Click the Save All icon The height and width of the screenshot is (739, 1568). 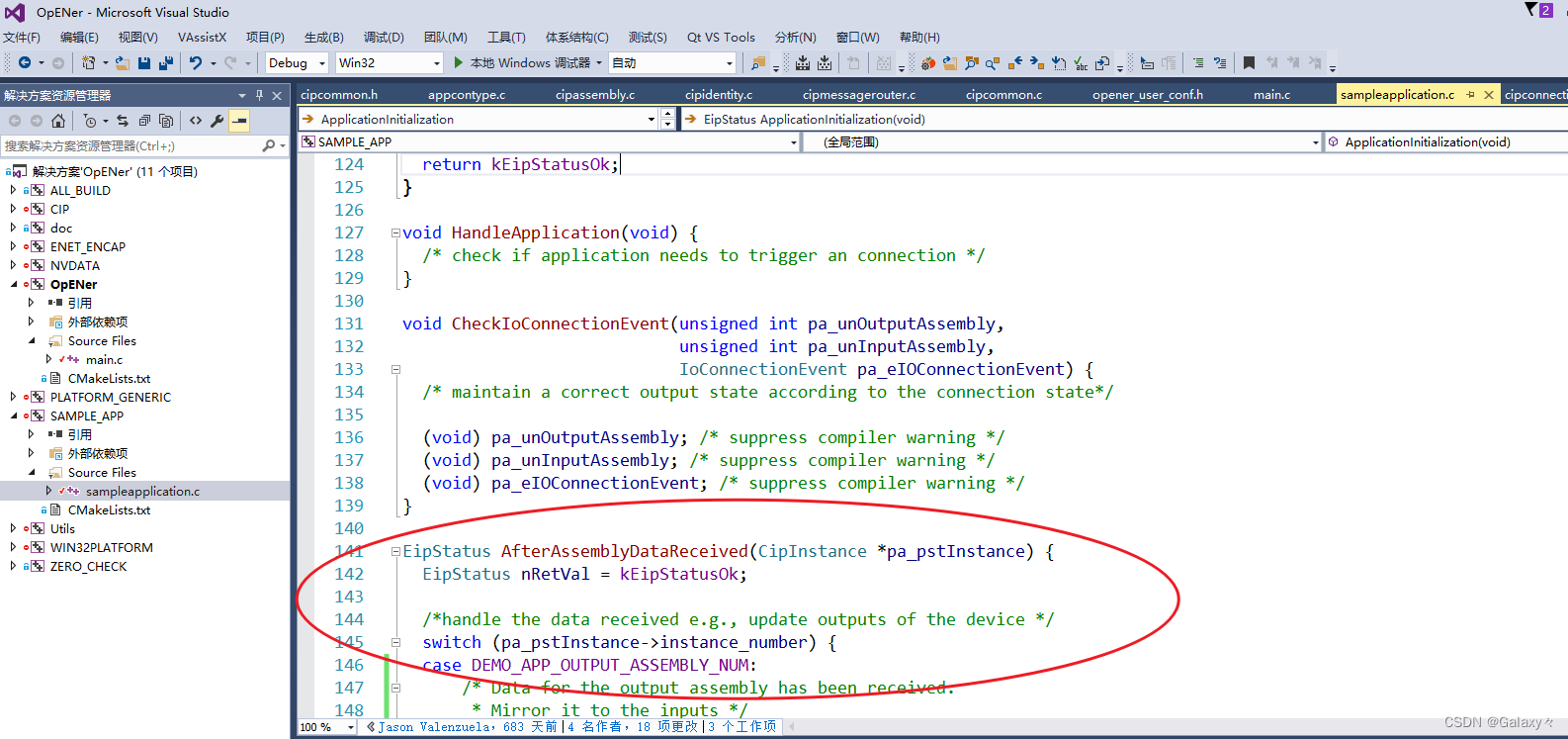click(166, 62)
